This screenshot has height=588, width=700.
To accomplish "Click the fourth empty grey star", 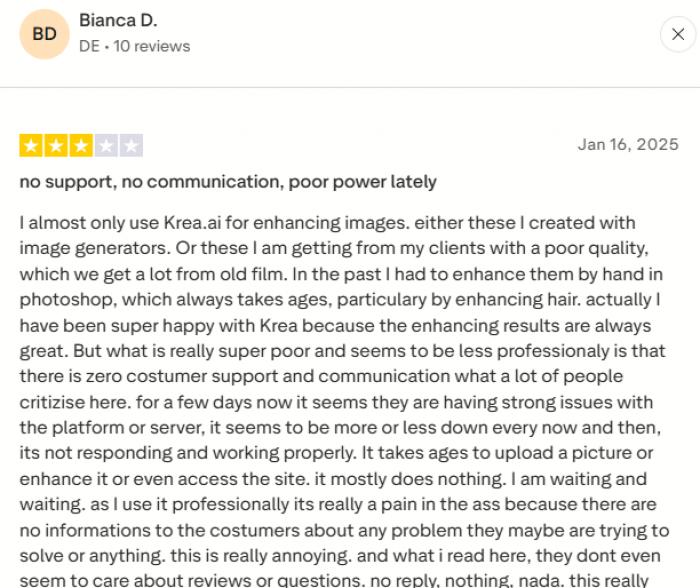I will (106, 146).
